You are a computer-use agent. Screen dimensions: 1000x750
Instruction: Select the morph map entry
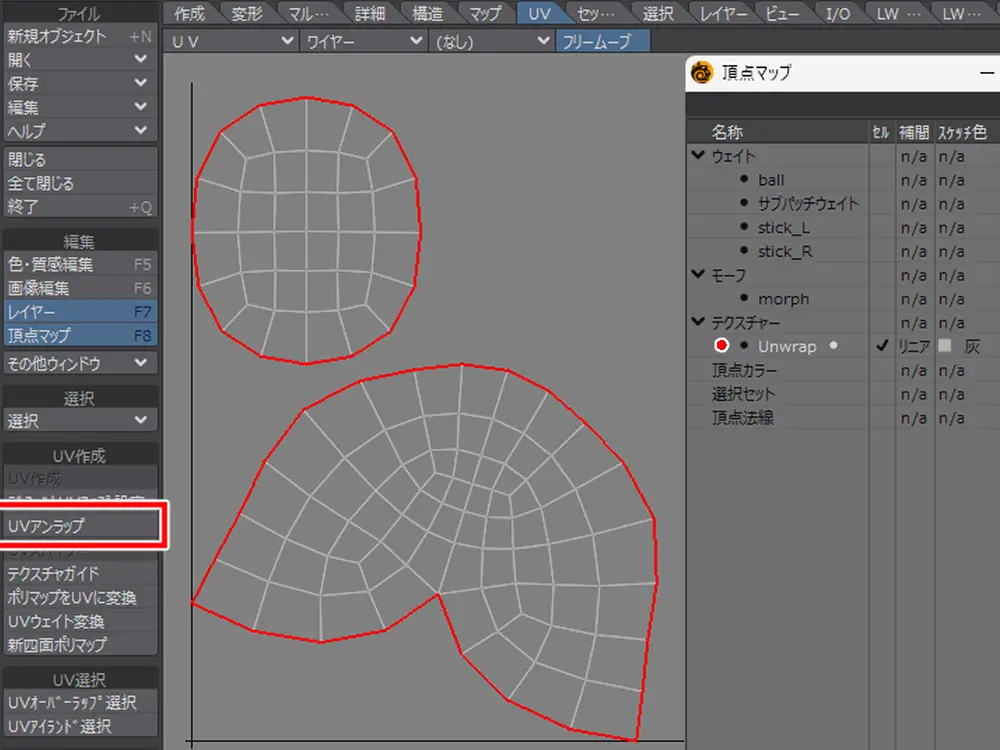click(783, 299)
